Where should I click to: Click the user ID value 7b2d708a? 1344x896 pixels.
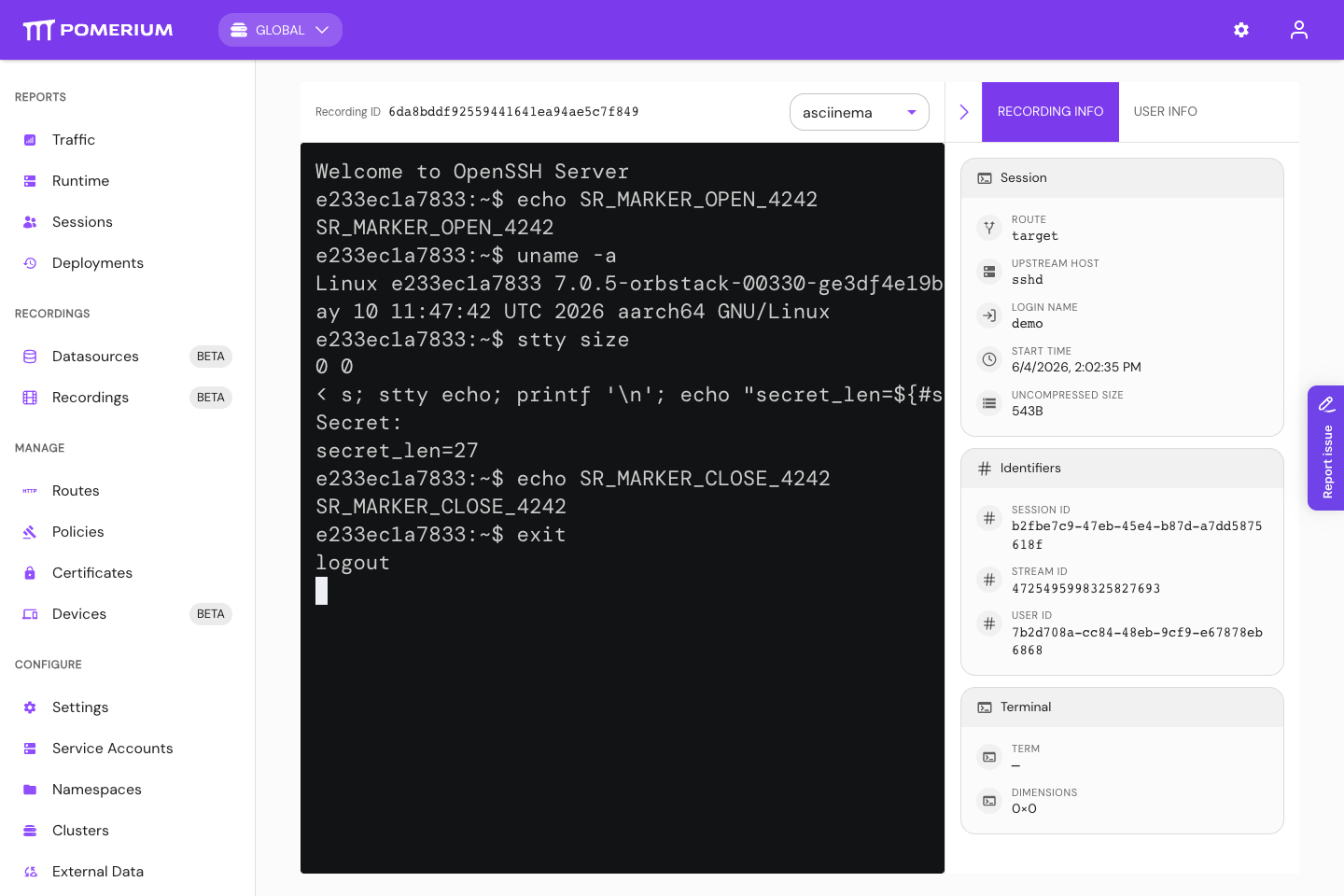pyautogui.click(x=1137, y=641)
